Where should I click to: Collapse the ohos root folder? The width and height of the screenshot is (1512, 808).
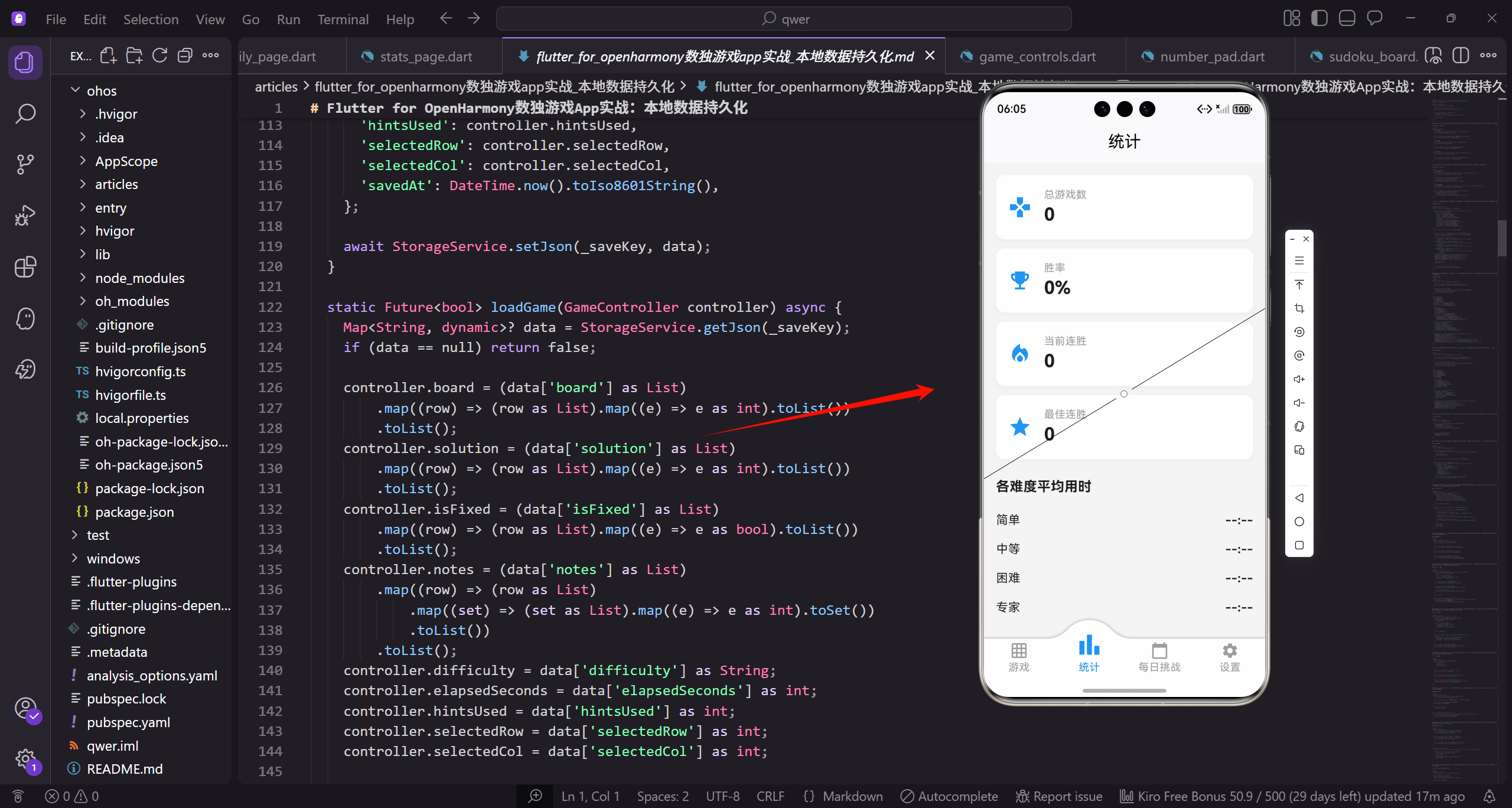(x=102, y=91)
